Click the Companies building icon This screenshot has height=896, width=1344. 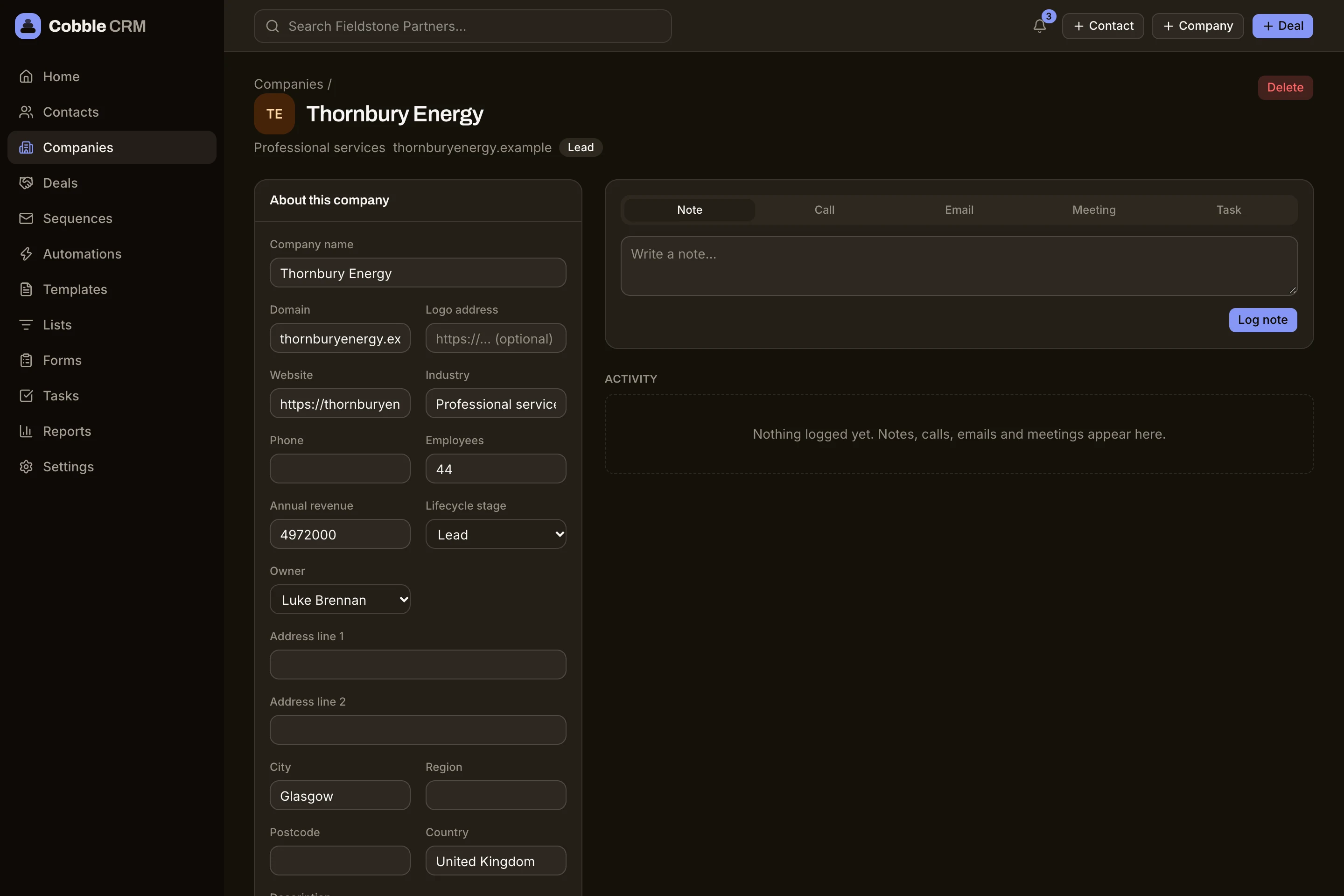pos(26,147)
